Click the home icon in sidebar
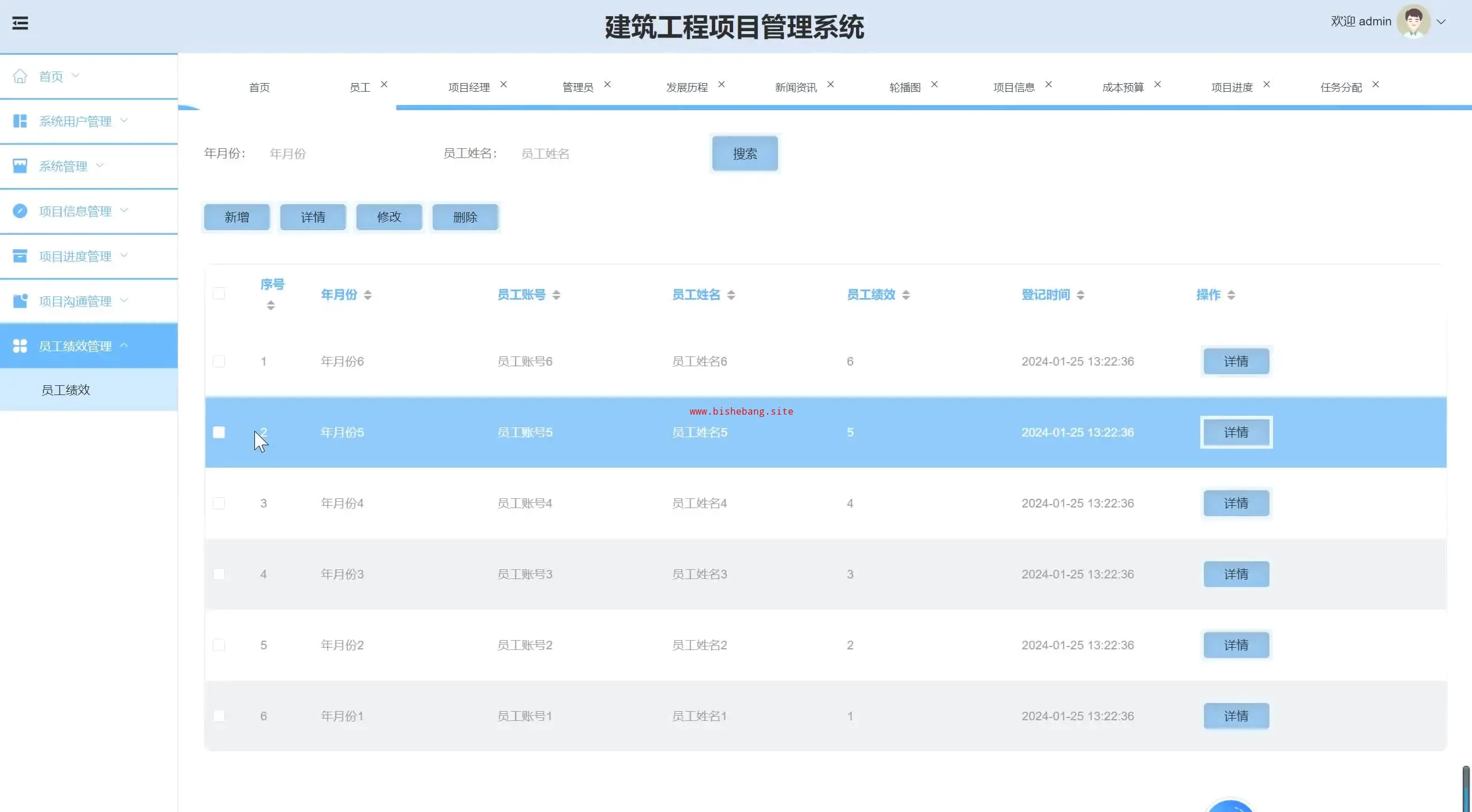 coord(20,76)
